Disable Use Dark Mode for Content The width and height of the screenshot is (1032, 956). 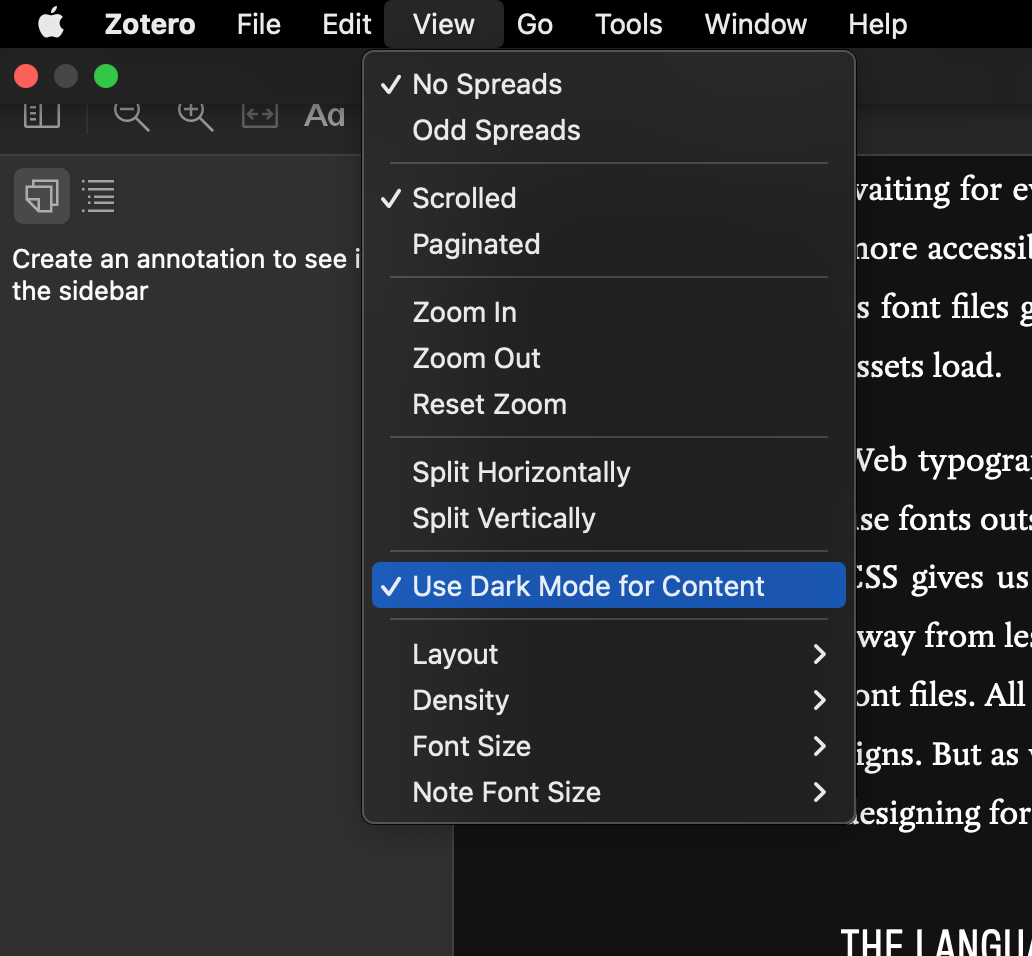tap(588, 586)
